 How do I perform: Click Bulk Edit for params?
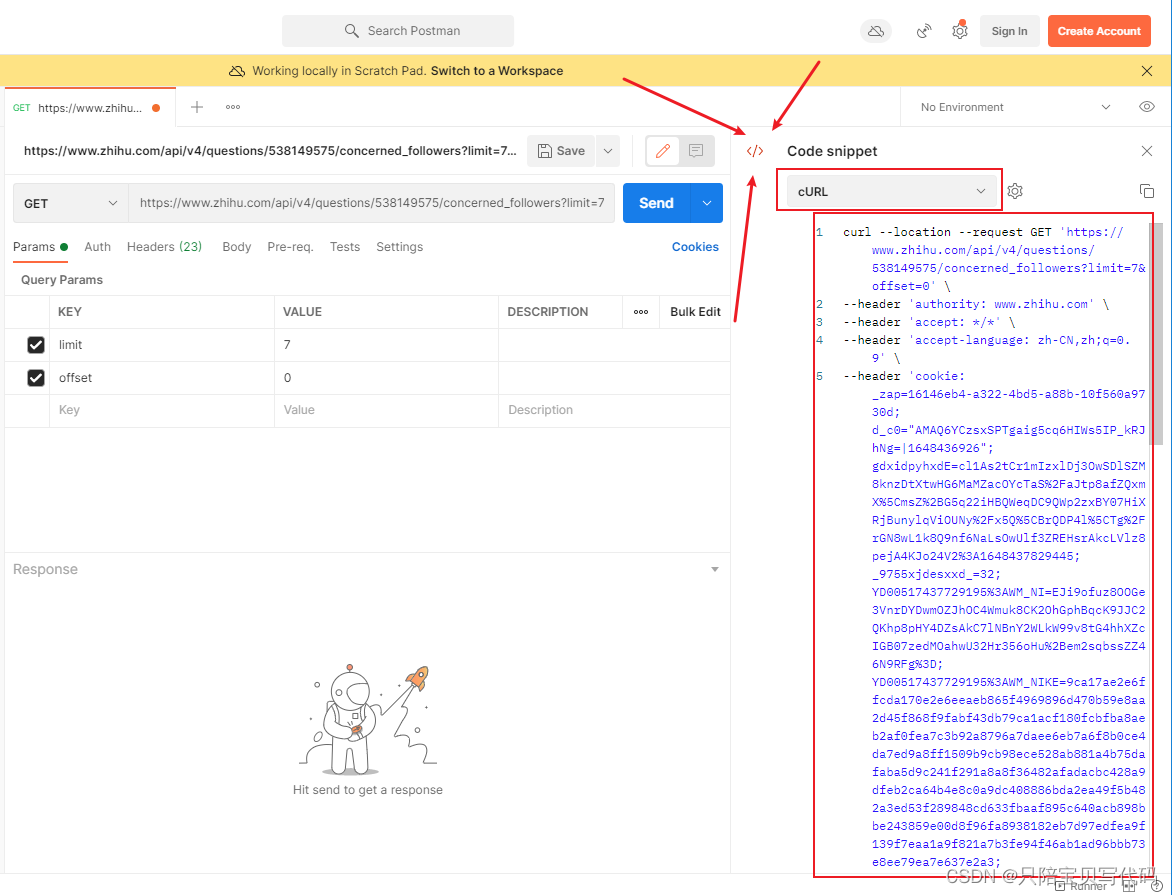click(695, 312)
